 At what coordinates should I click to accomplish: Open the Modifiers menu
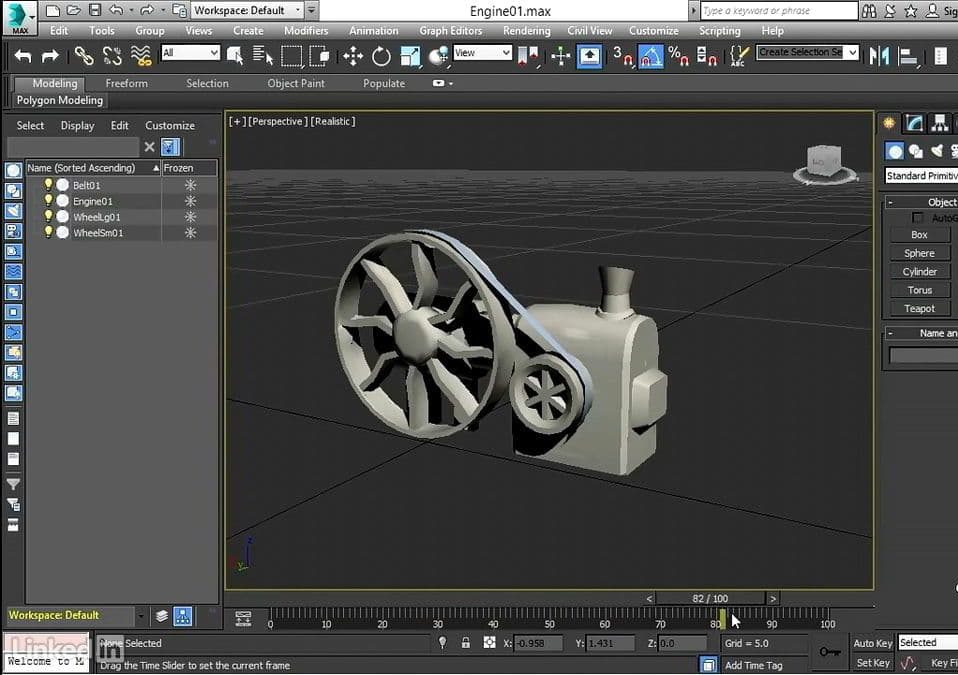pyautogui.click(x=306, y=31)
